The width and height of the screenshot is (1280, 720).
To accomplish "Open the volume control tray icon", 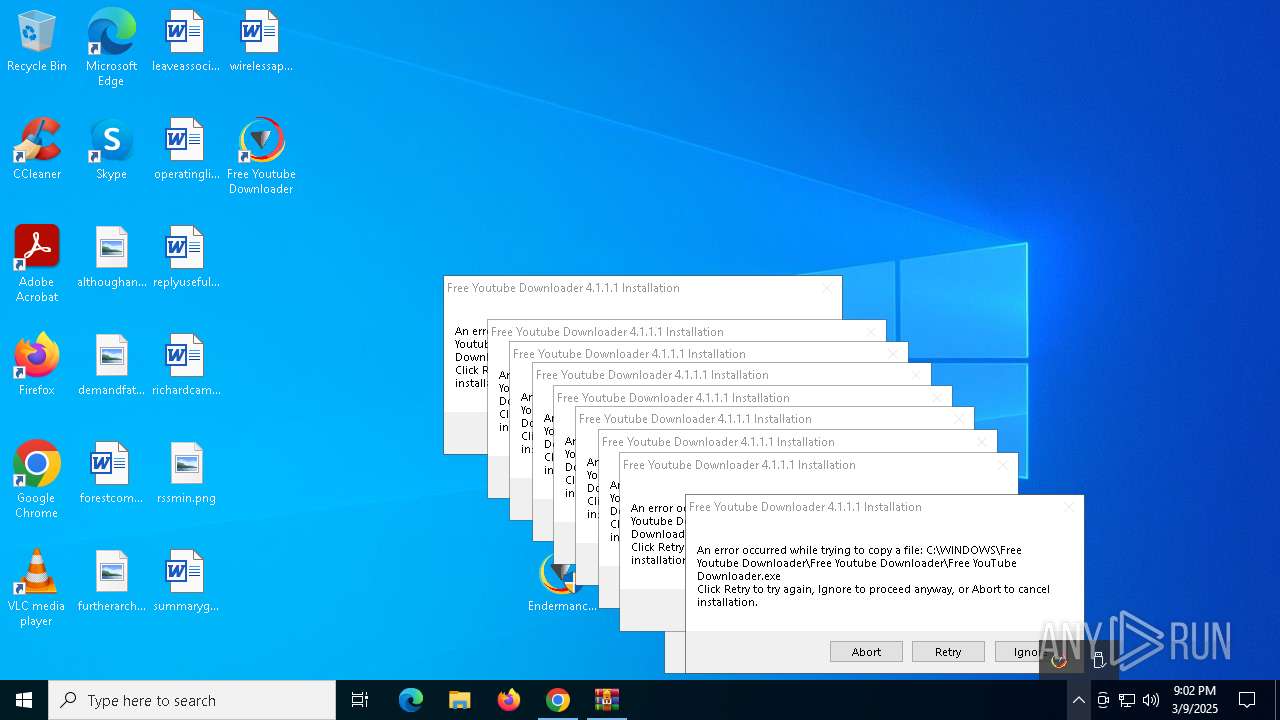I will [1151, 700].
